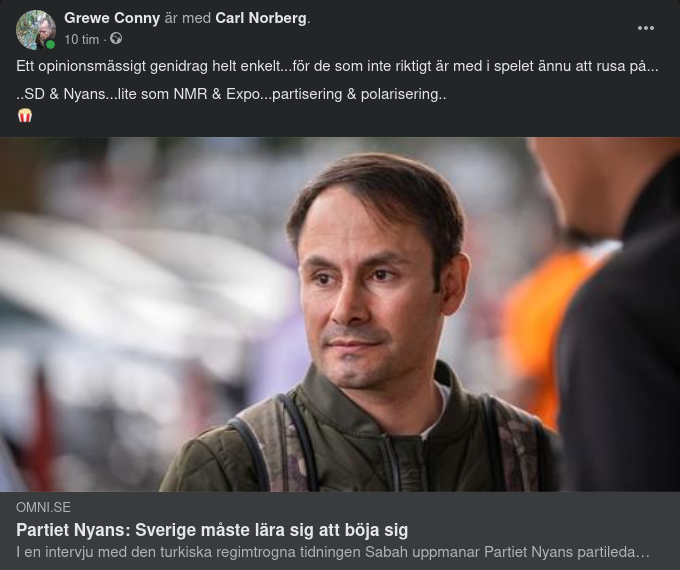680x570 pixels.
Task: Click the "10 tim" timestamp
Action: tap(82, 39)
